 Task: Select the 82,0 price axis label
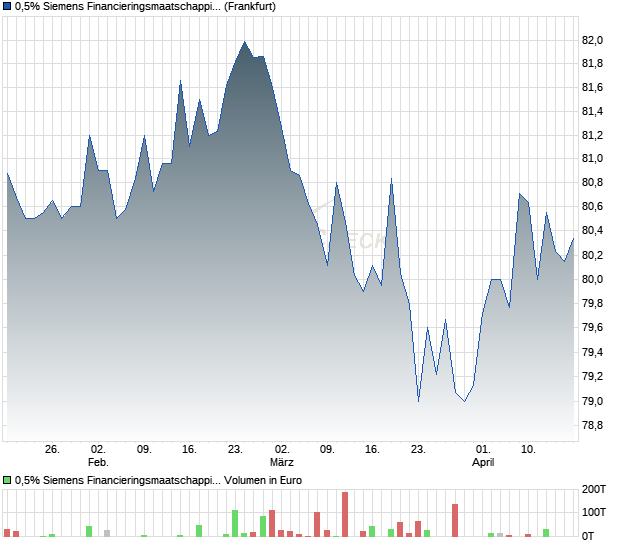click(592, 40)
